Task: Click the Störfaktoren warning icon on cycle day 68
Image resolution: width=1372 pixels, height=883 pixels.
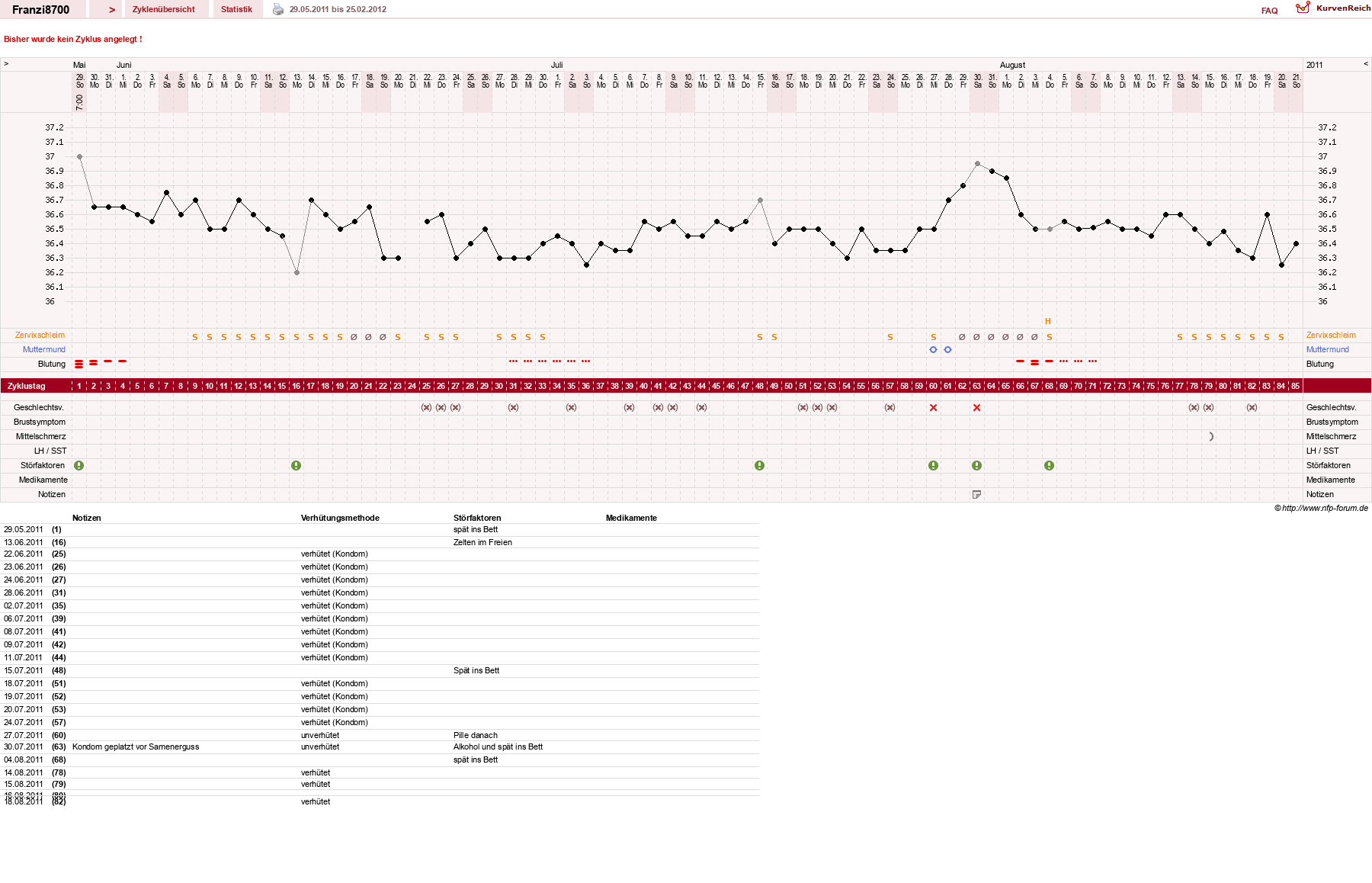Action: (x=1049, y=465)
